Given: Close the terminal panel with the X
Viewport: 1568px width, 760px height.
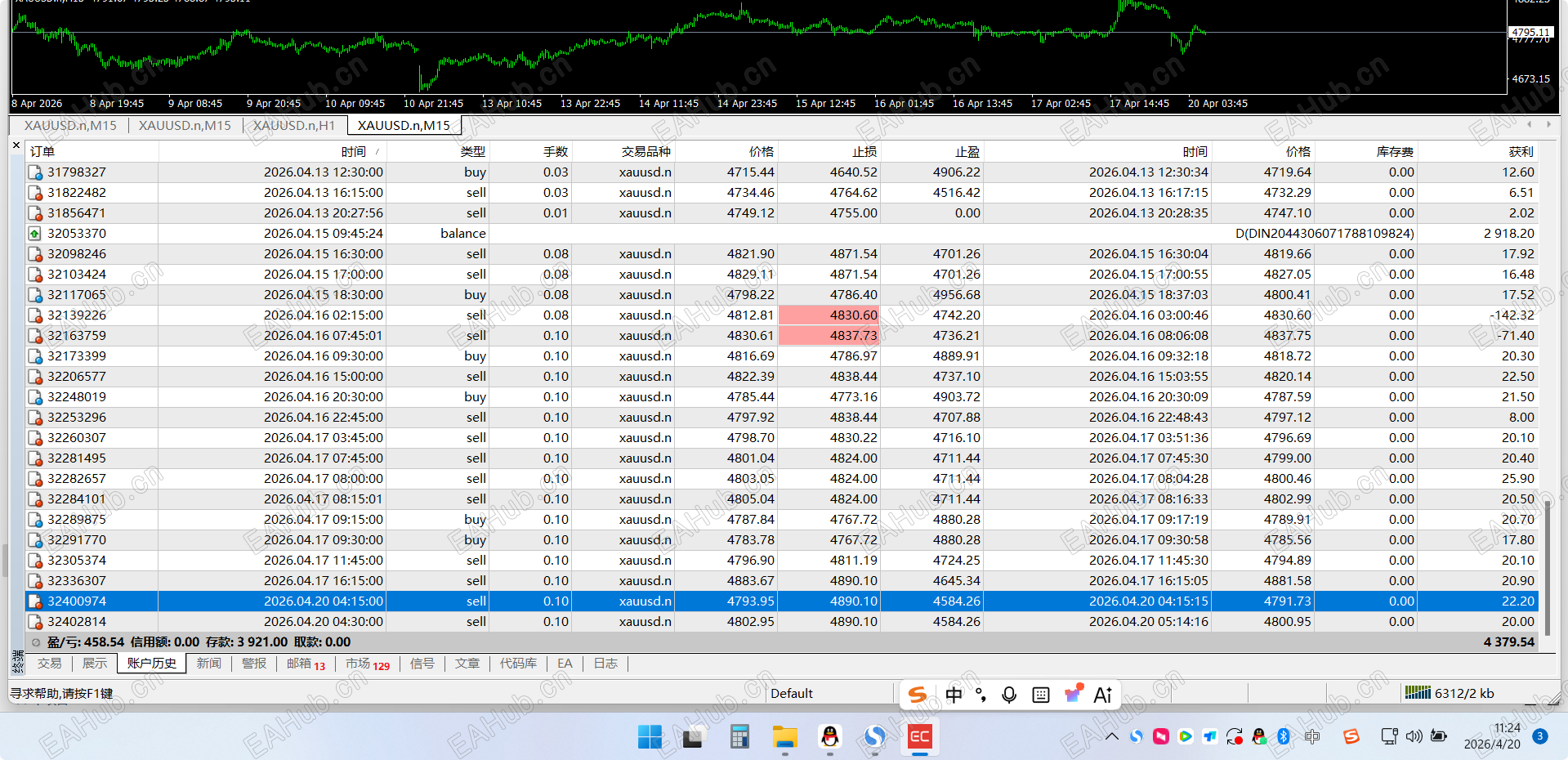Looking at the screenshot, I should click(16, 145).
